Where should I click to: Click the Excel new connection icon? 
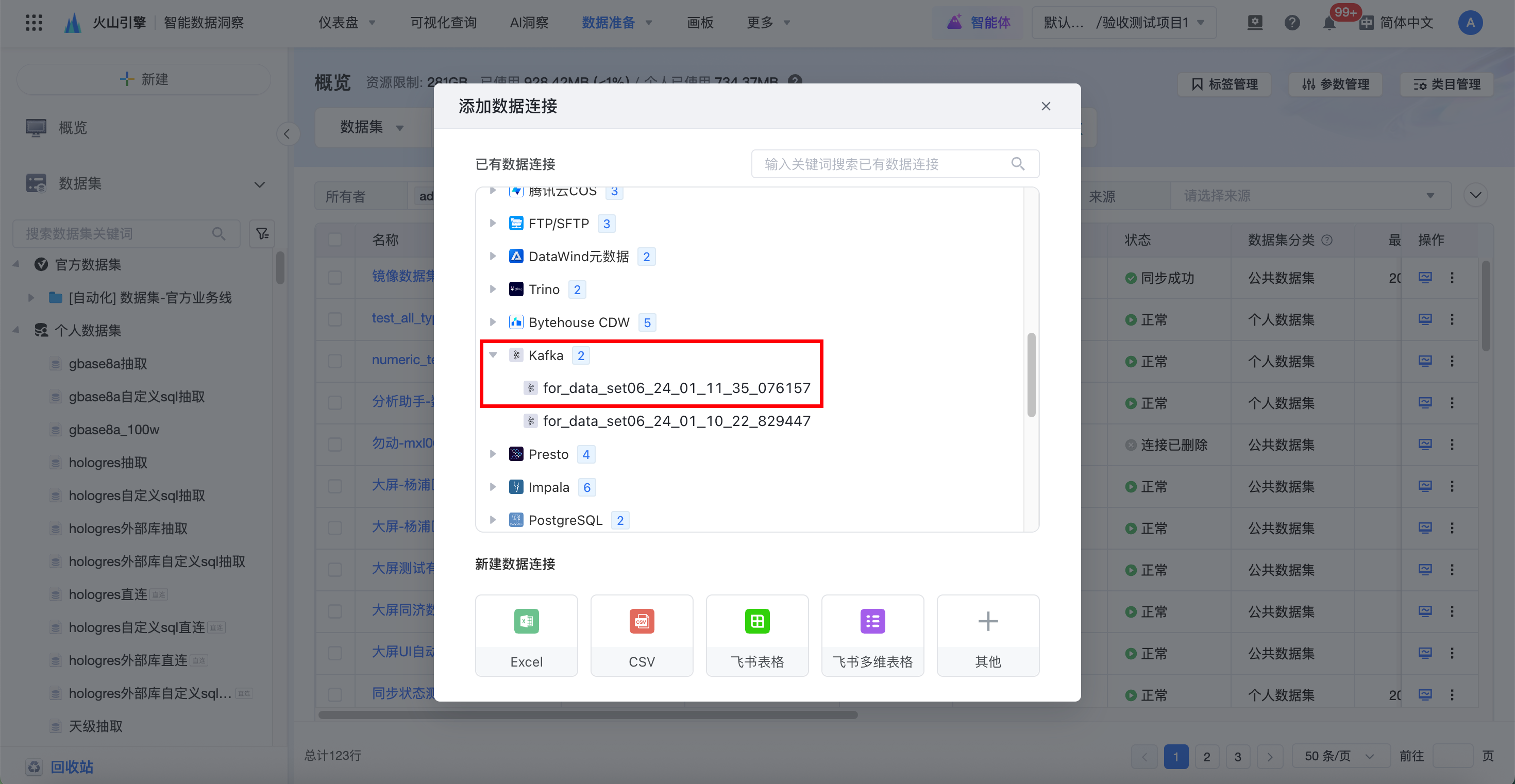526,621
